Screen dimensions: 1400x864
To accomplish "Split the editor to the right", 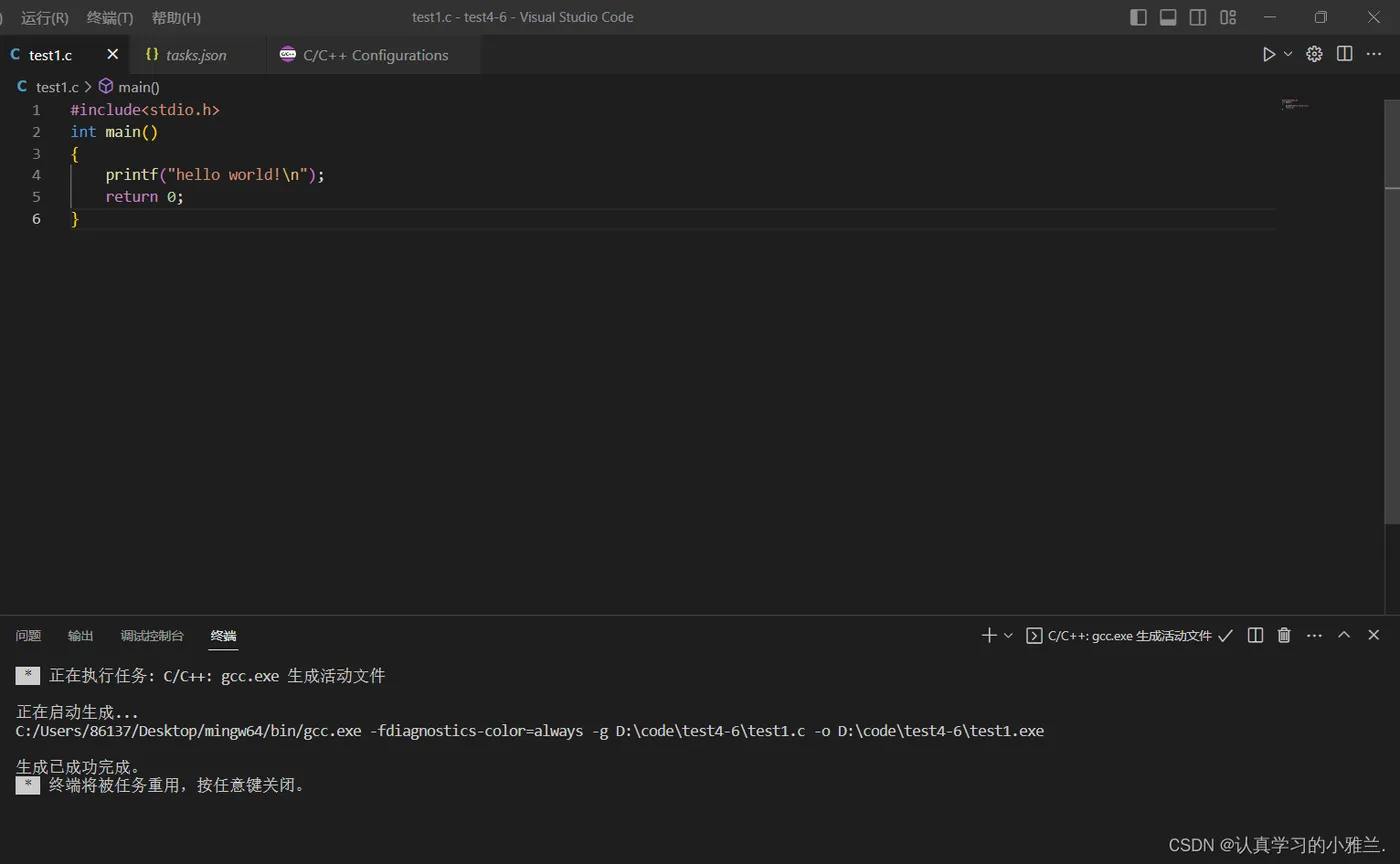I will tap(1344, 54).
